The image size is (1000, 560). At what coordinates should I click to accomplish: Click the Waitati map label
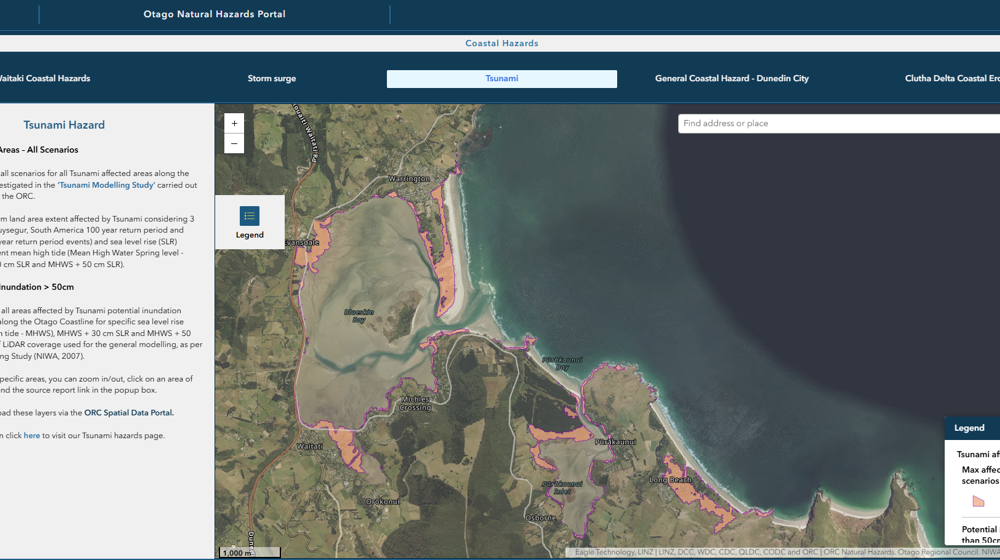pos(309,446)
